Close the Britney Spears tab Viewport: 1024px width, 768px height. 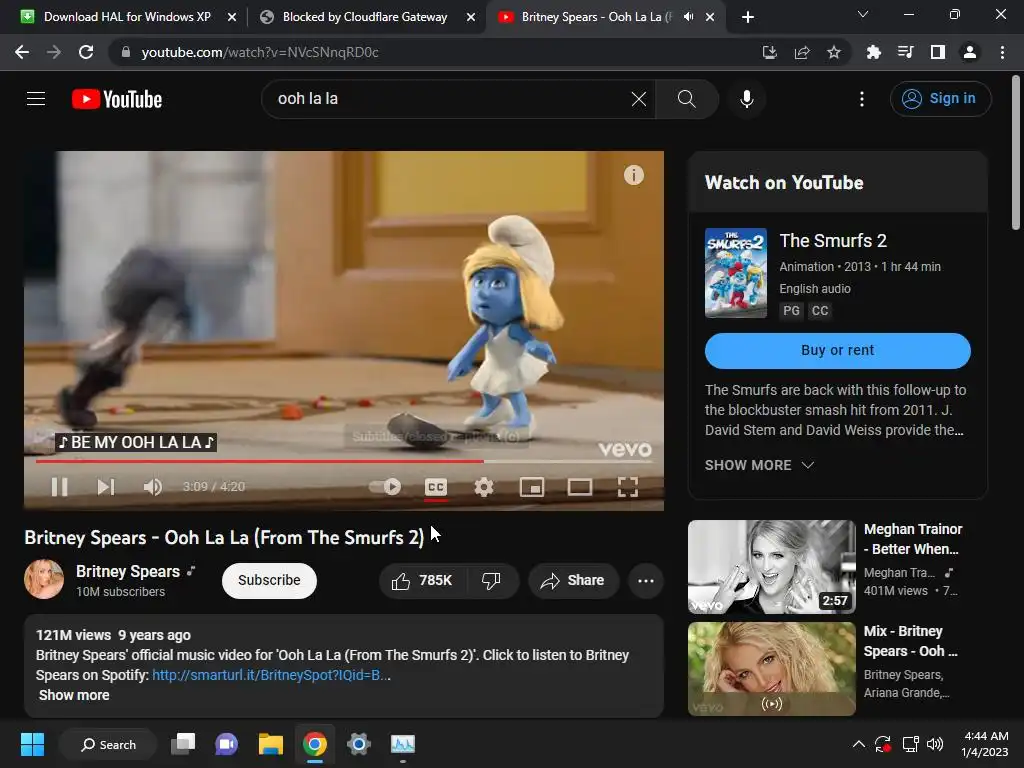[x=710, y=17]
